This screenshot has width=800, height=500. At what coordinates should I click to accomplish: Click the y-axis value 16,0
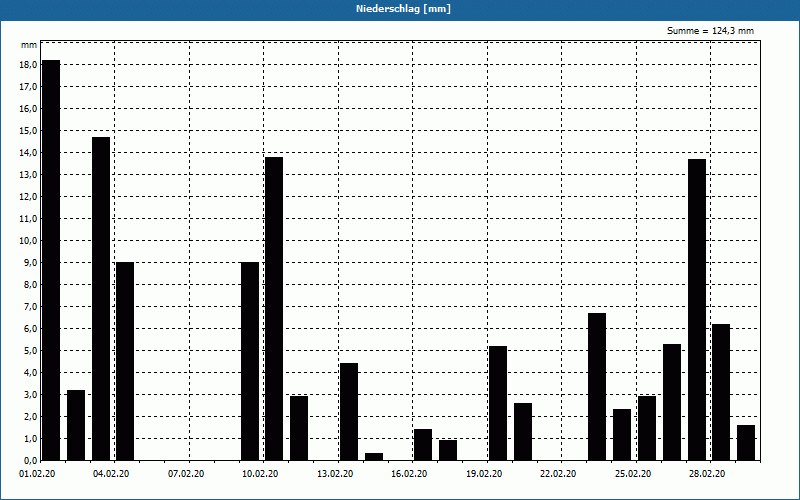(28, 109)
